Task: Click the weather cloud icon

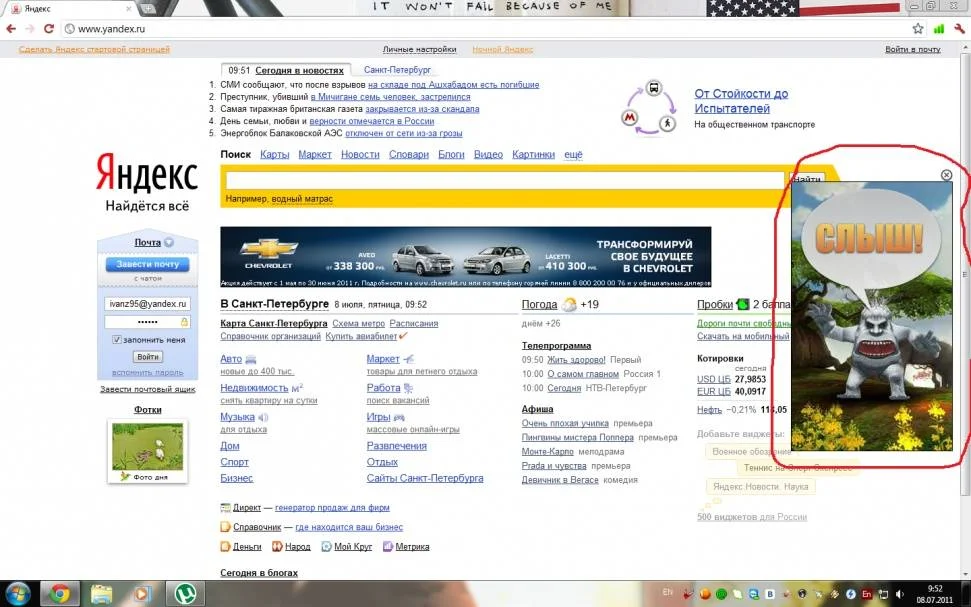Action: pos(568,305)
